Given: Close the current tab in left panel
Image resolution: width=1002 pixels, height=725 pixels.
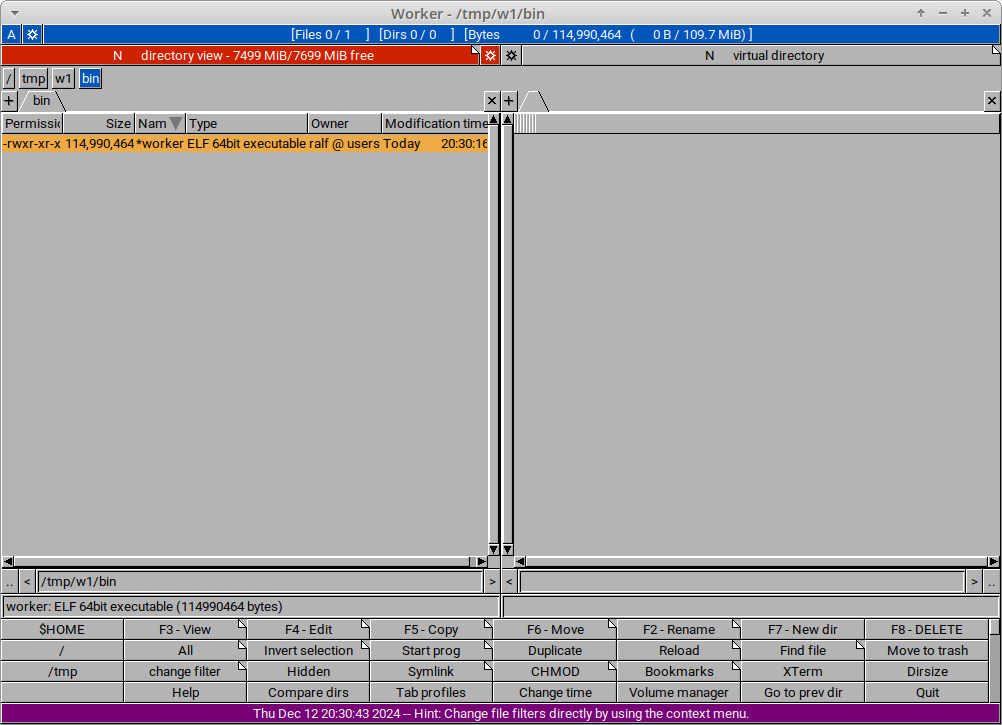Looking at the screenshot, I should [492, 101].
